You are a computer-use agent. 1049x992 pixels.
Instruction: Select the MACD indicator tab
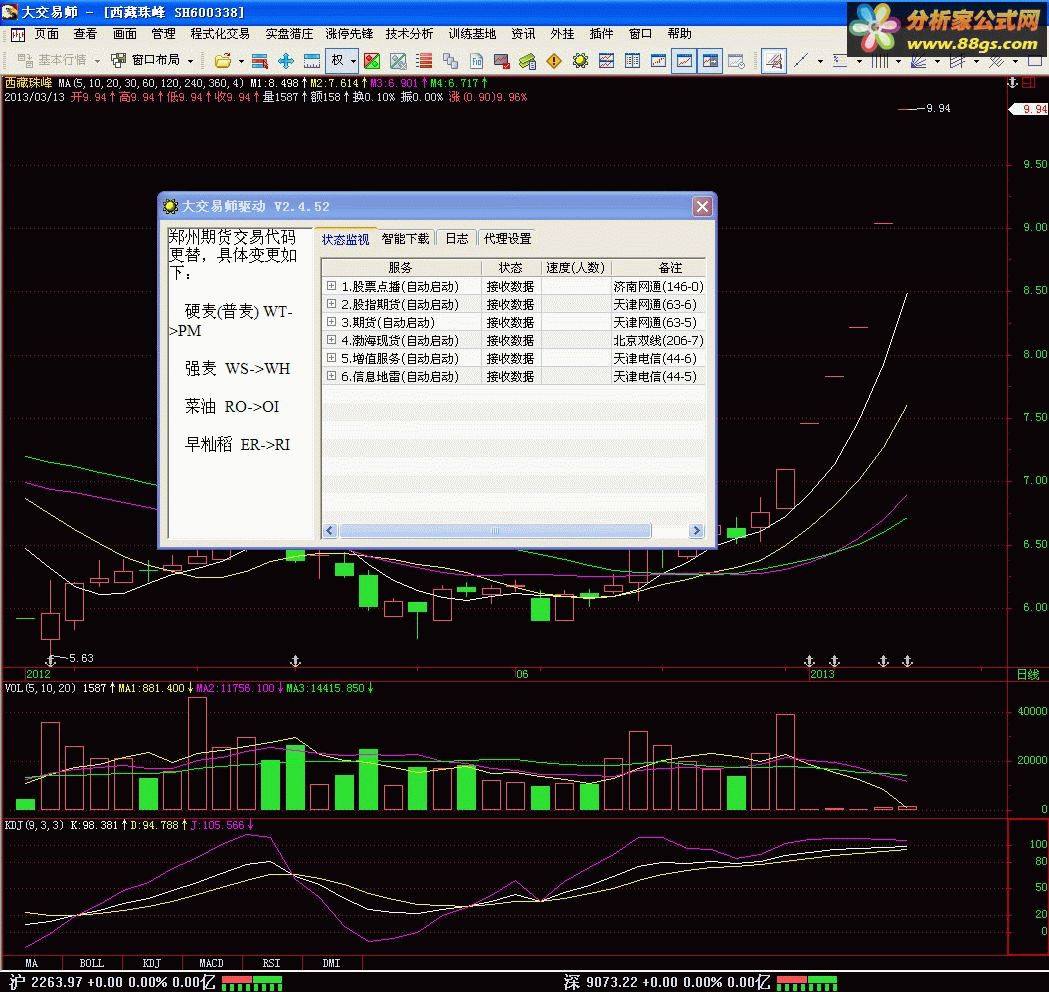click(211, 963)
